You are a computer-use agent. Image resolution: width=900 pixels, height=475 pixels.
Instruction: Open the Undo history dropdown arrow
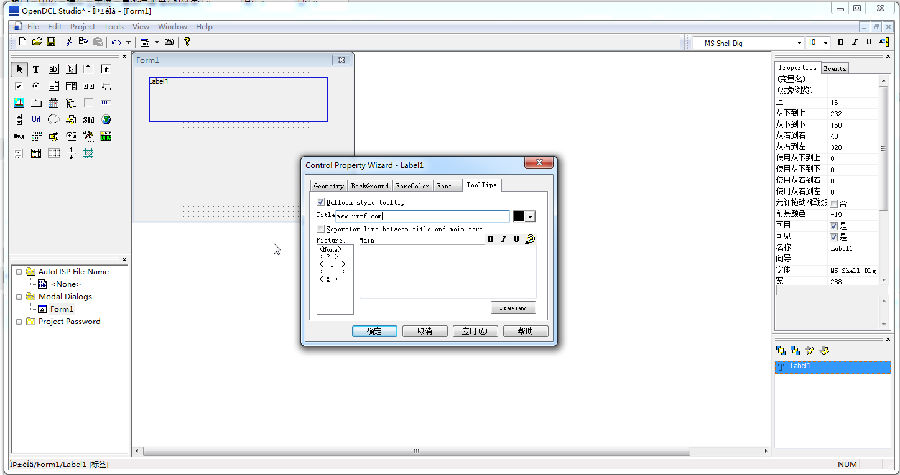pyautogui.click(x=128, y=42)
